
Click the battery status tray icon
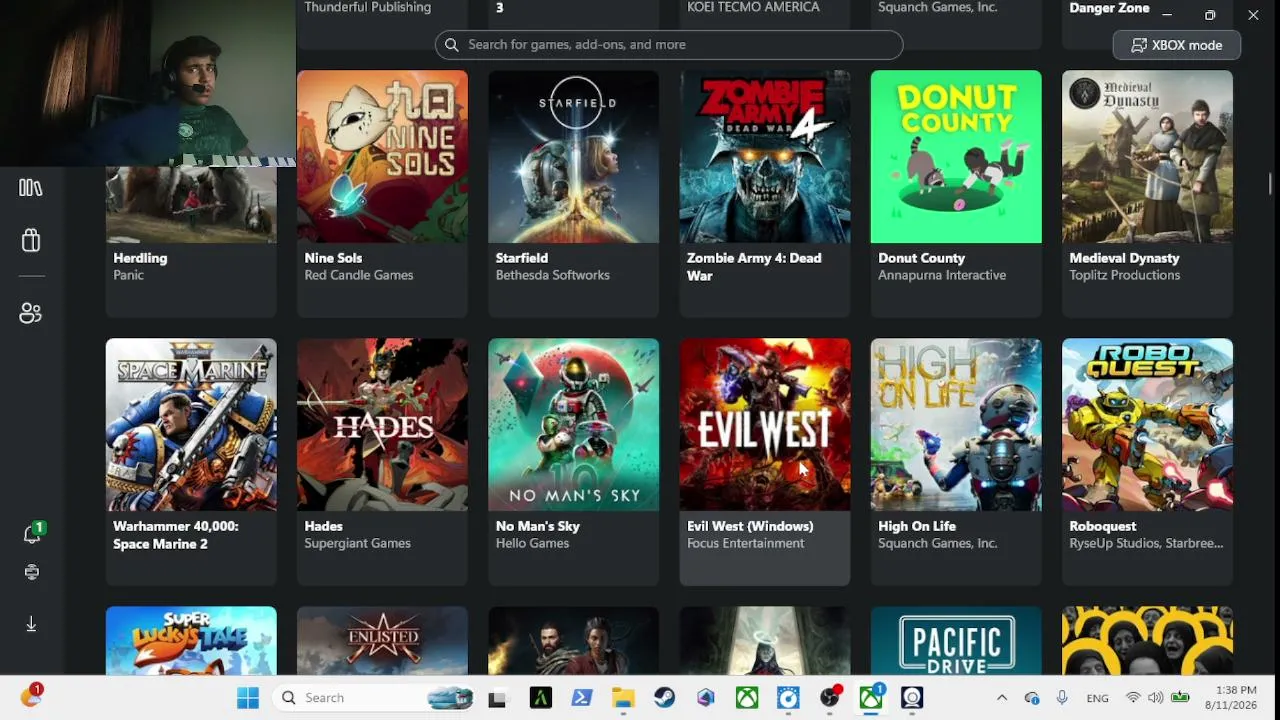(x=1180, y=698)
